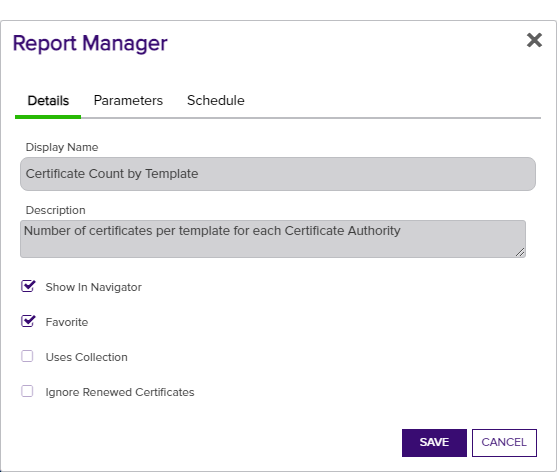The width and height of the screenshot is (557, 472).
Task: Click the Show In Navigator label text
Action: point(93,287)
